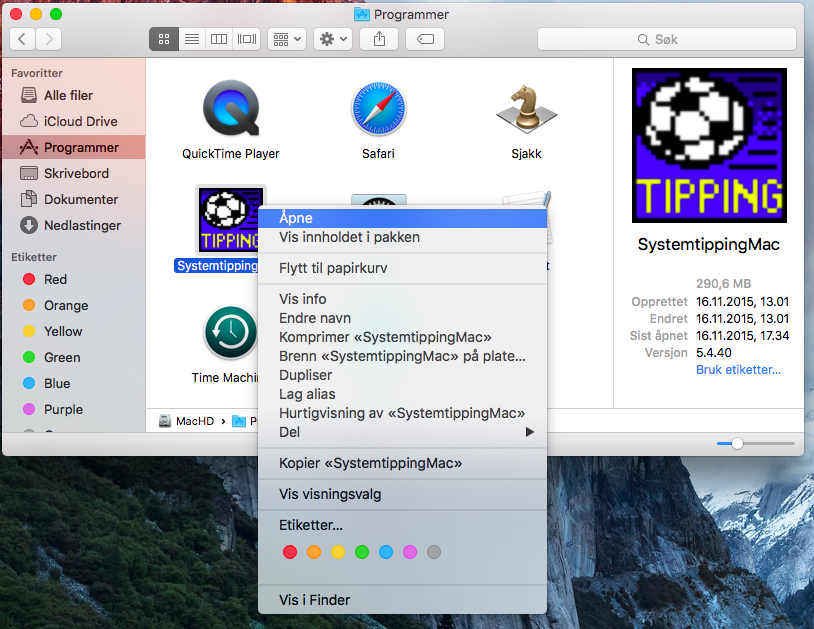Select Alle filer in sidebar
The image size is (814, 629).
73,95
